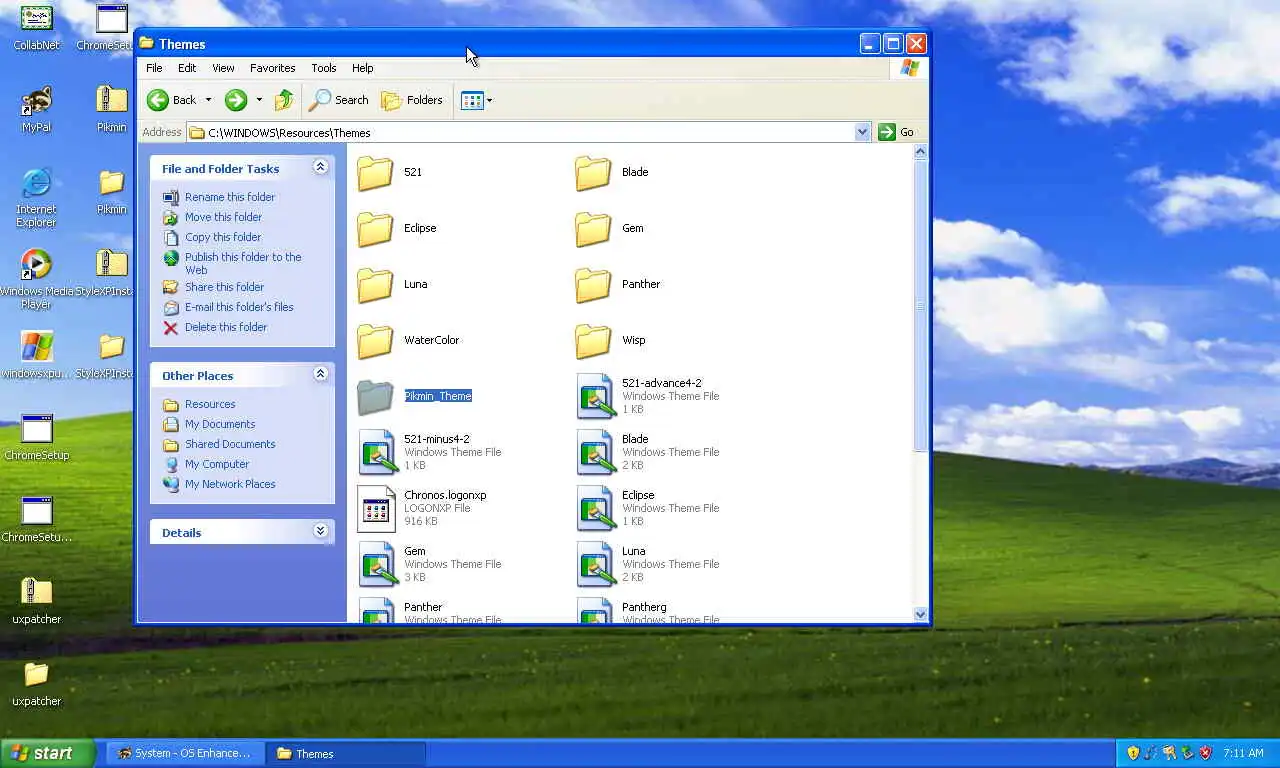Click Delete this folder link
The image size is (1280, 768).
coord(226,327)
